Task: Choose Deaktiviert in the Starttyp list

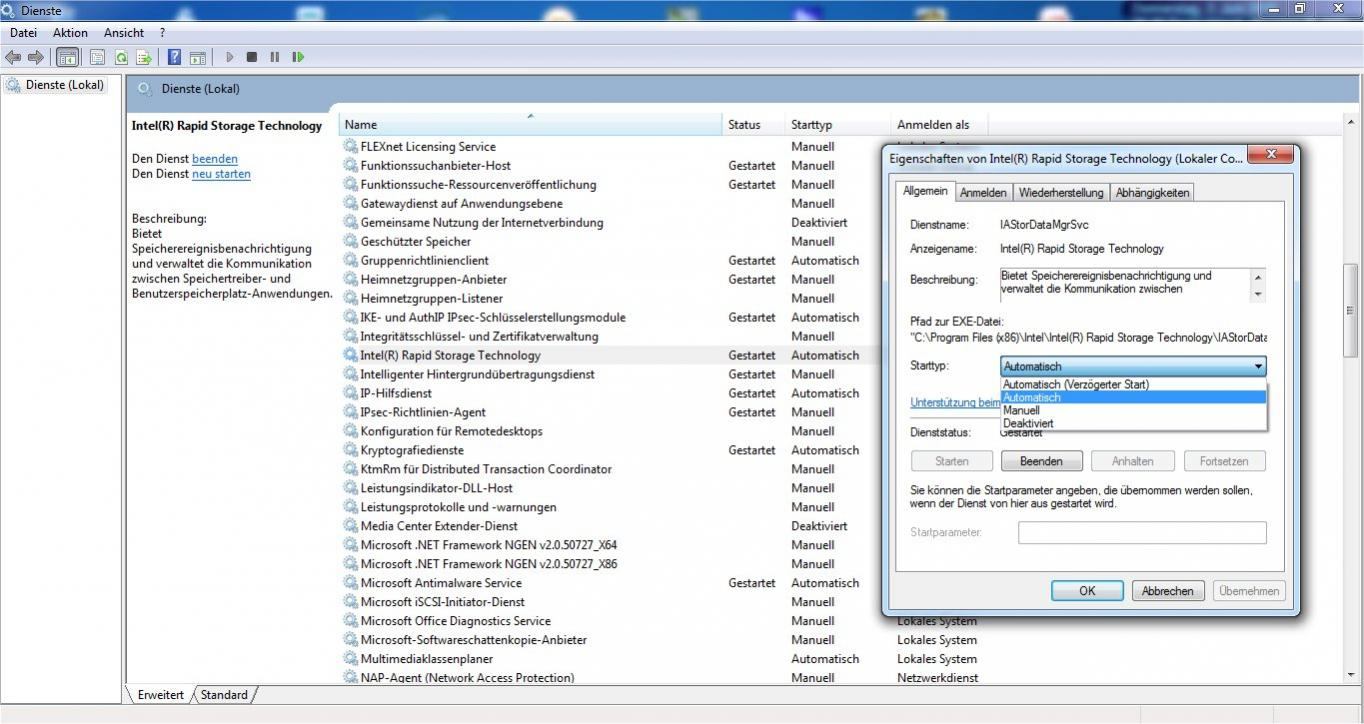Action: pyautogui.click(x=1134, y=423)
